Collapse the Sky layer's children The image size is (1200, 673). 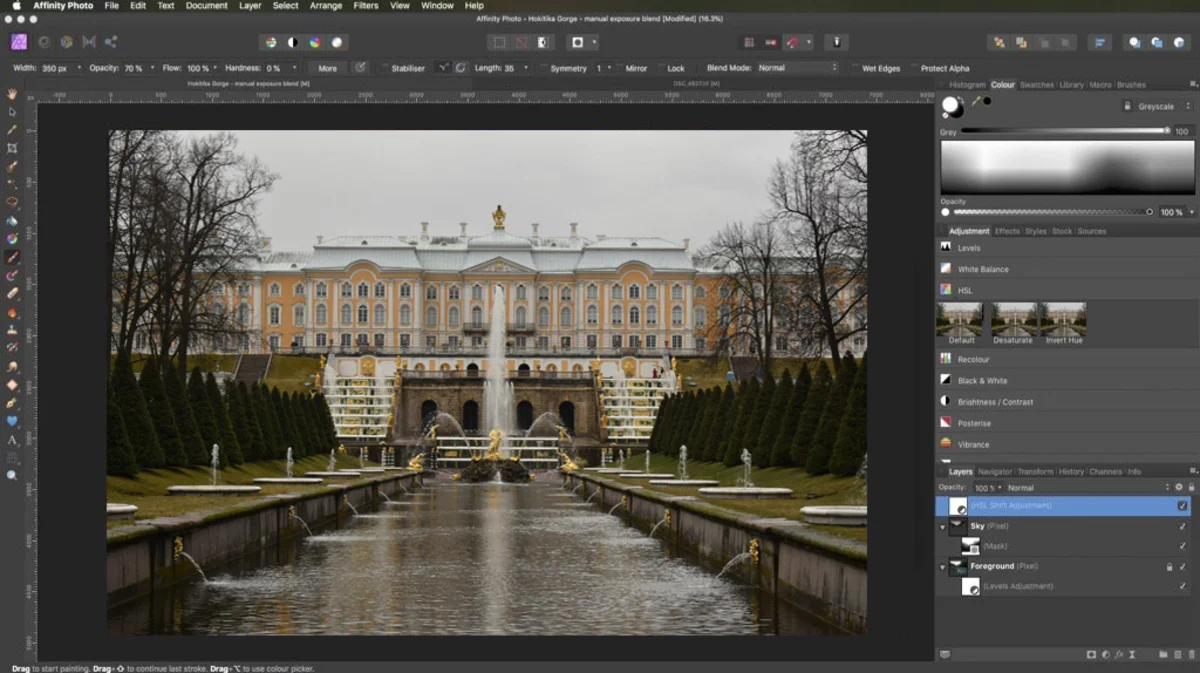pos(942,526)
